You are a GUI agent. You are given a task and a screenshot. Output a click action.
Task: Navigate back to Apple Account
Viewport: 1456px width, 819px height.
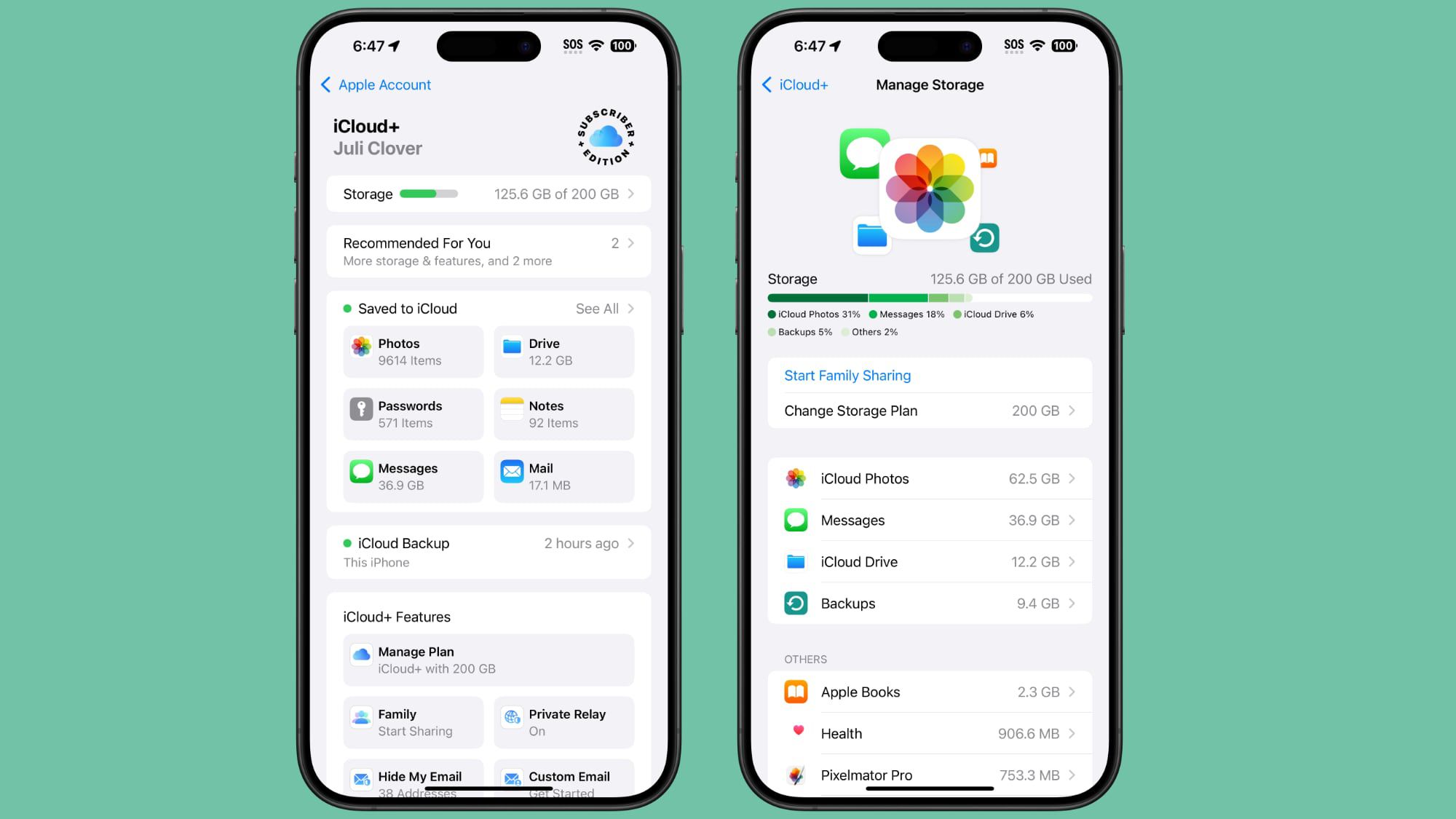[375, 84]
